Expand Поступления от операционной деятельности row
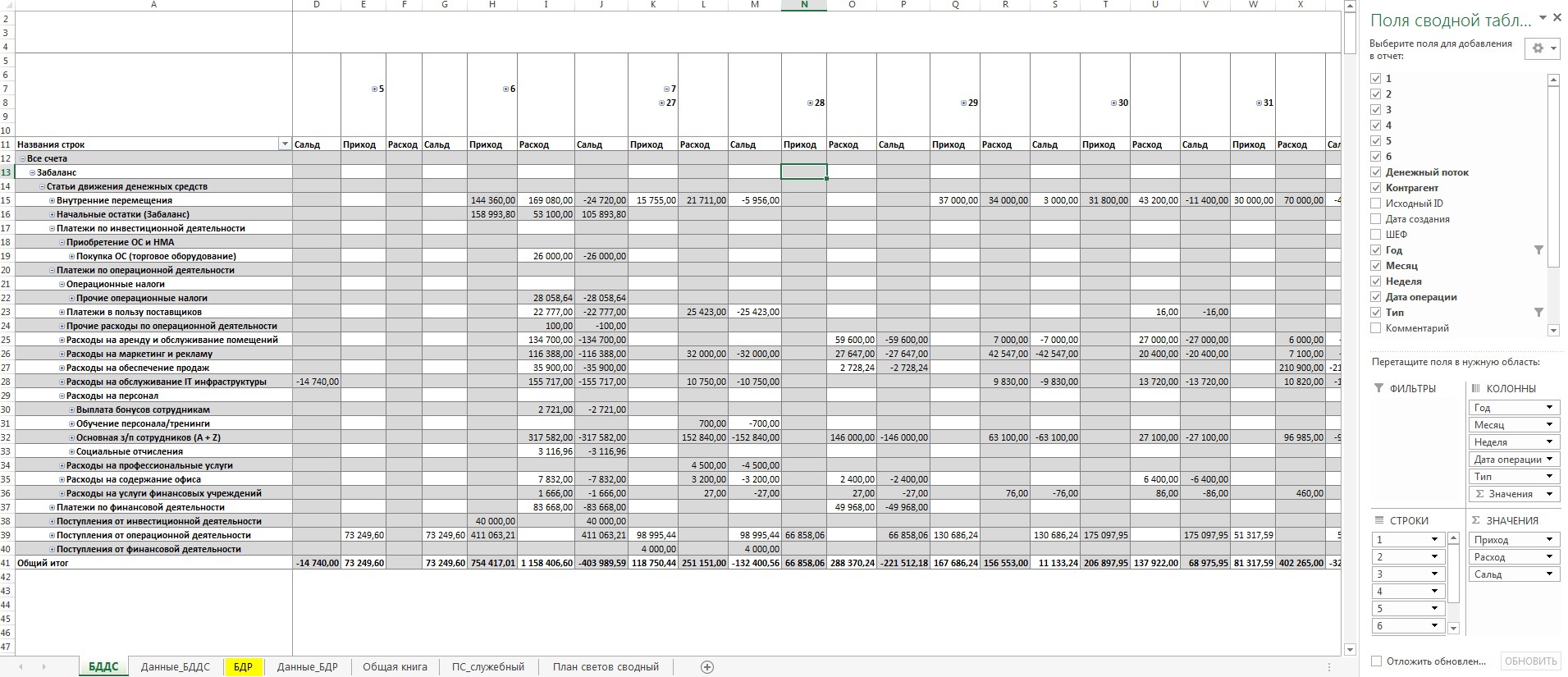 pyautogui.click(x=53, y=536)
